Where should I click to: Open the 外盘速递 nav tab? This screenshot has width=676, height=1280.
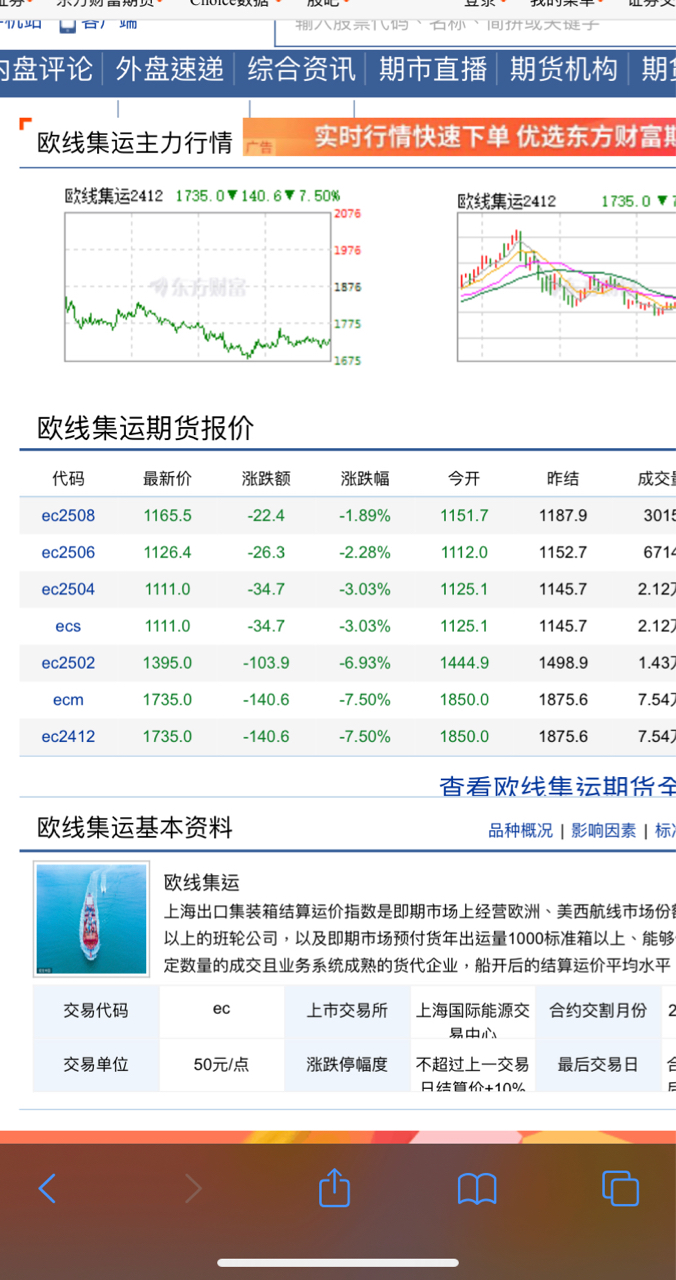pyautogui.click(x=170, y=69)
